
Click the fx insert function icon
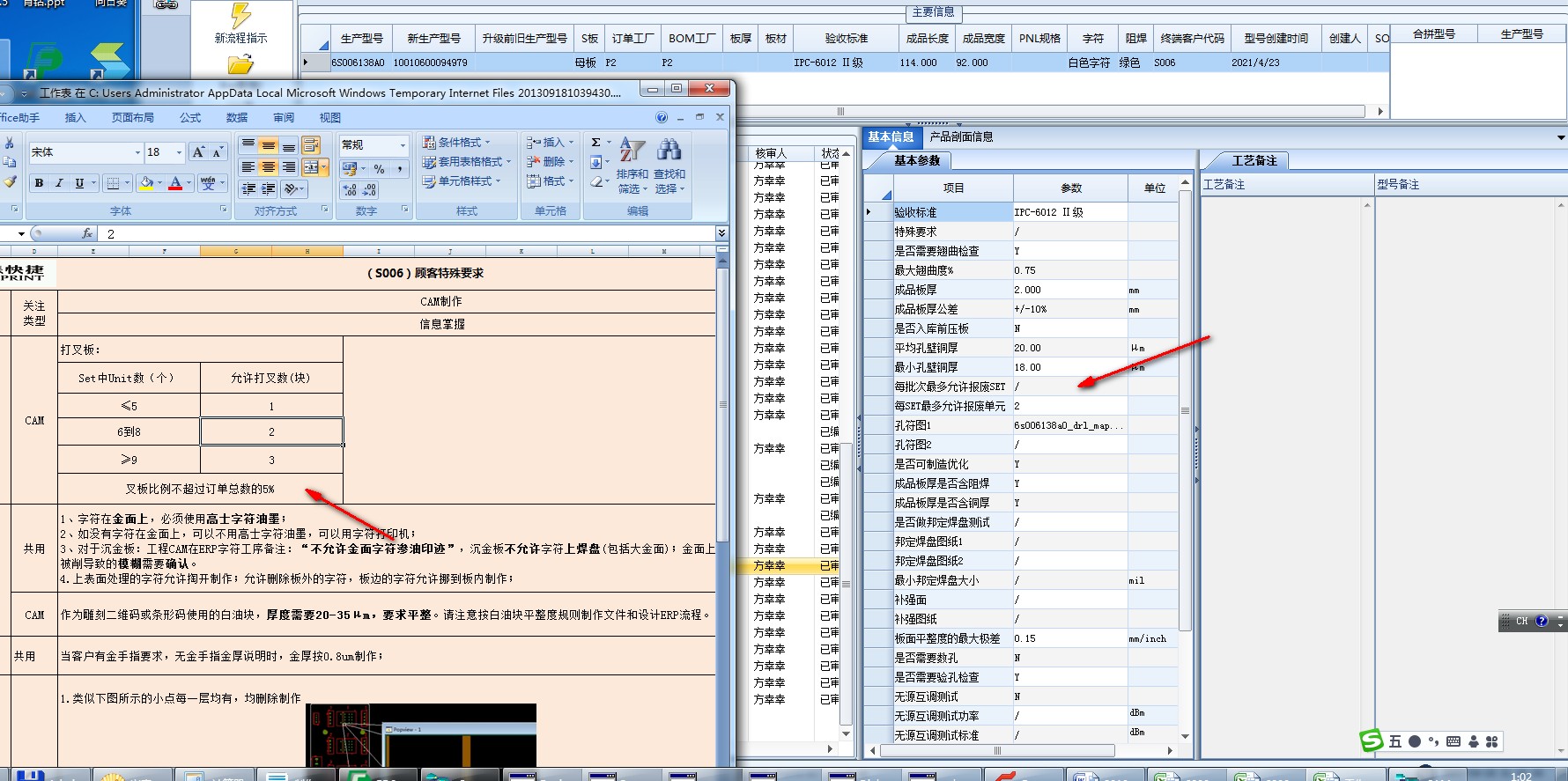87,233
